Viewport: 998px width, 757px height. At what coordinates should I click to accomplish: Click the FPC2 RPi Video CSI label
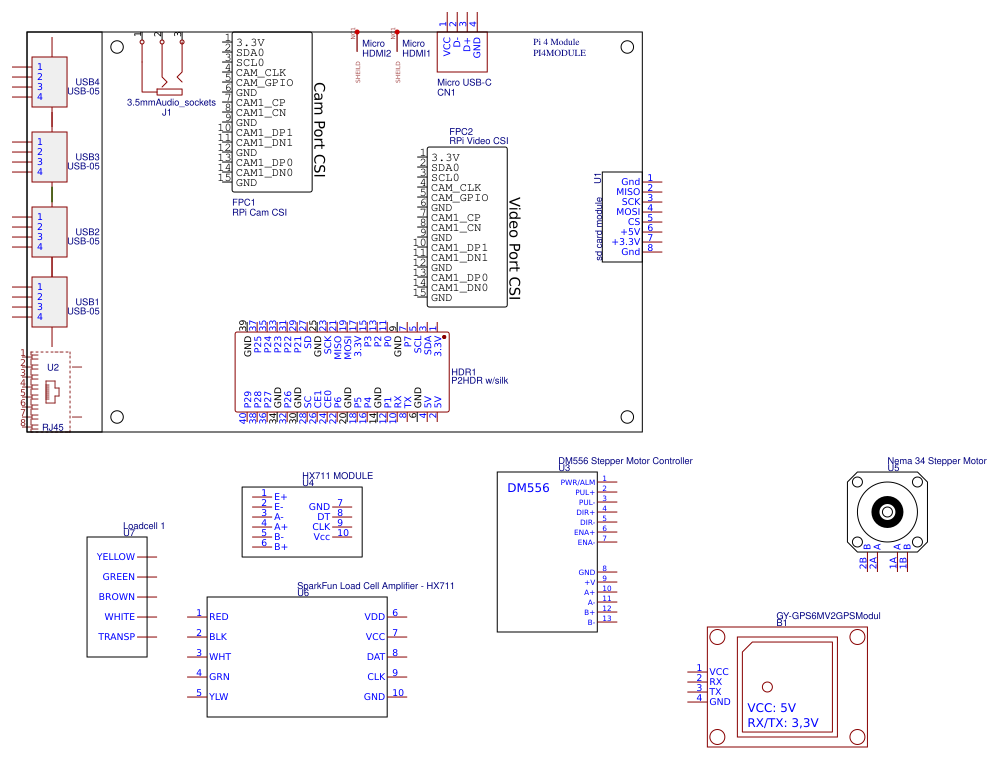point(479,136)
